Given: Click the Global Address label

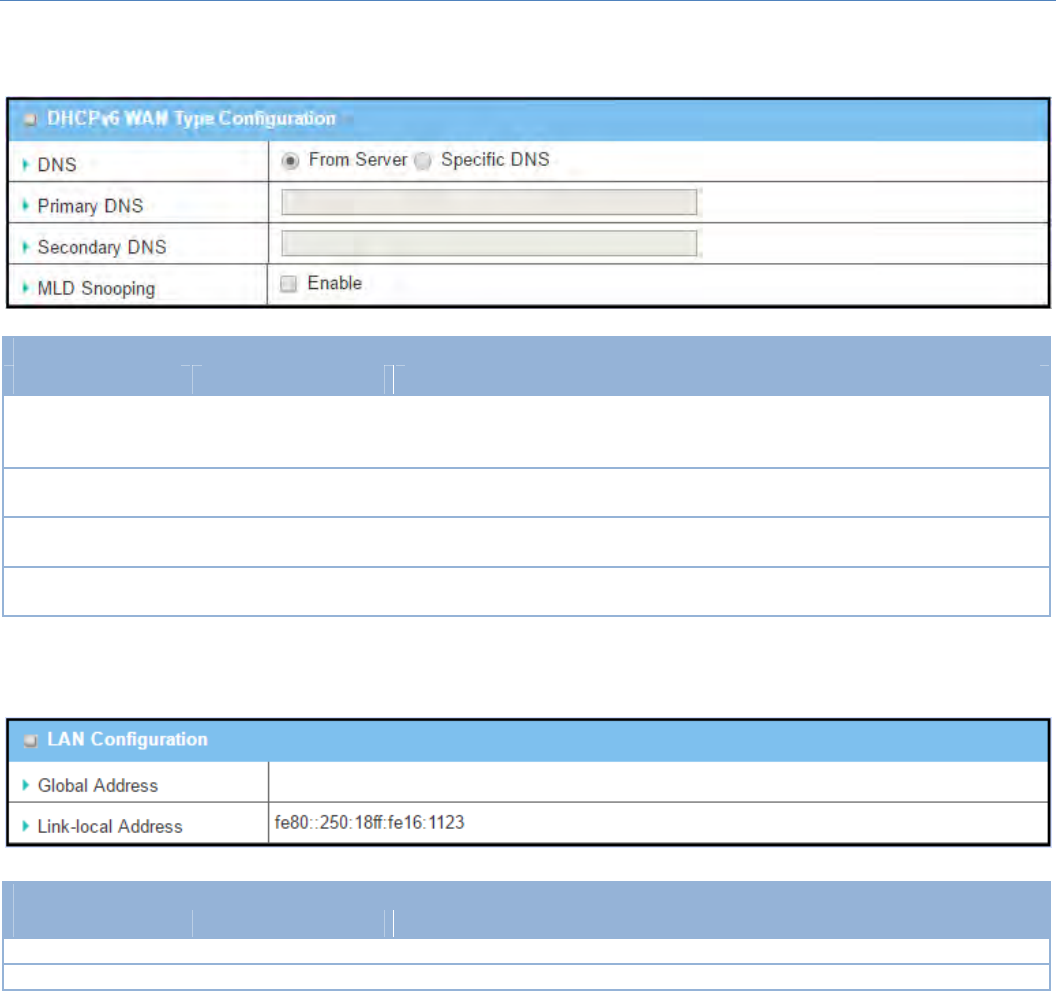Looking at the screenshot, I should [98, 786].
